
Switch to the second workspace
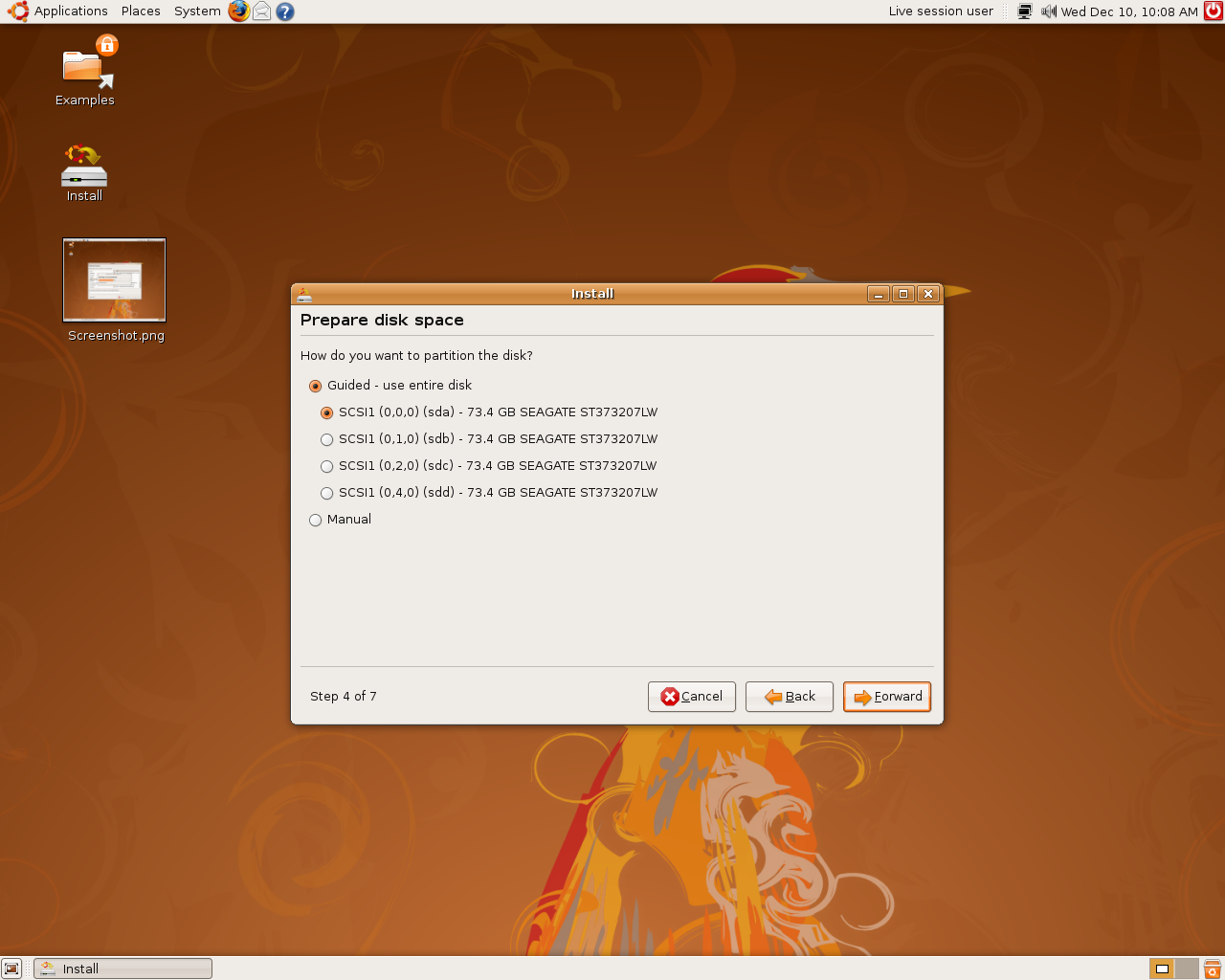[x=1187, y=969]
